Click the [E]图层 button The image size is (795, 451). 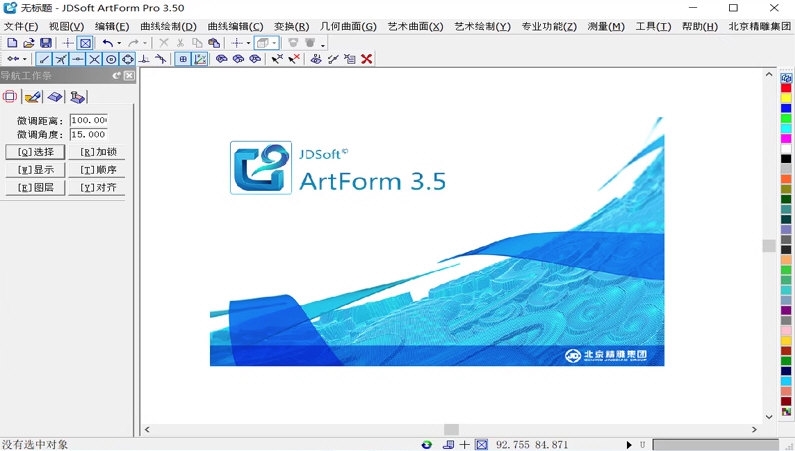35,187
